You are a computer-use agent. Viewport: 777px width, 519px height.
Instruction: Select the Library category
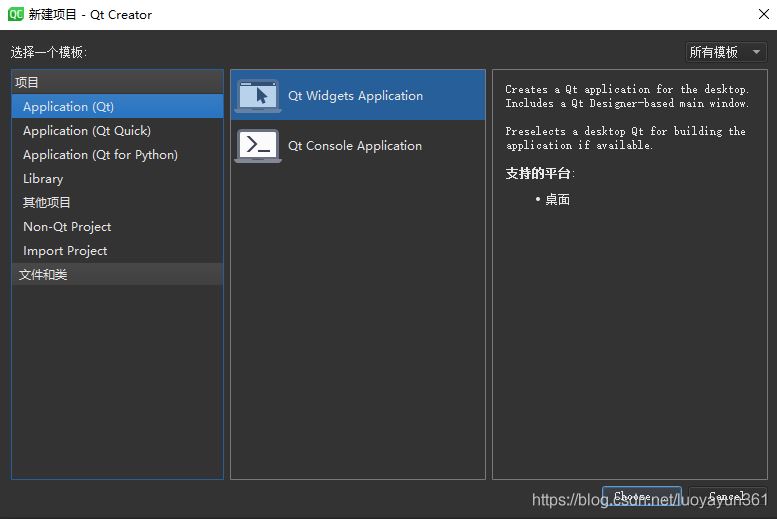[x=43, y=179]
